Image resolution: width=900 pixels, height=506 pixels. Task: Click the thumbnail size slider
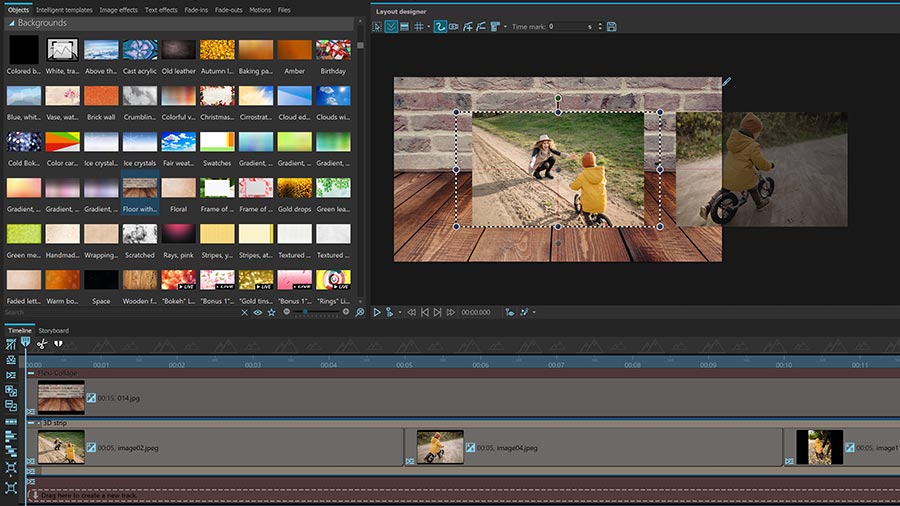(306, 312)
